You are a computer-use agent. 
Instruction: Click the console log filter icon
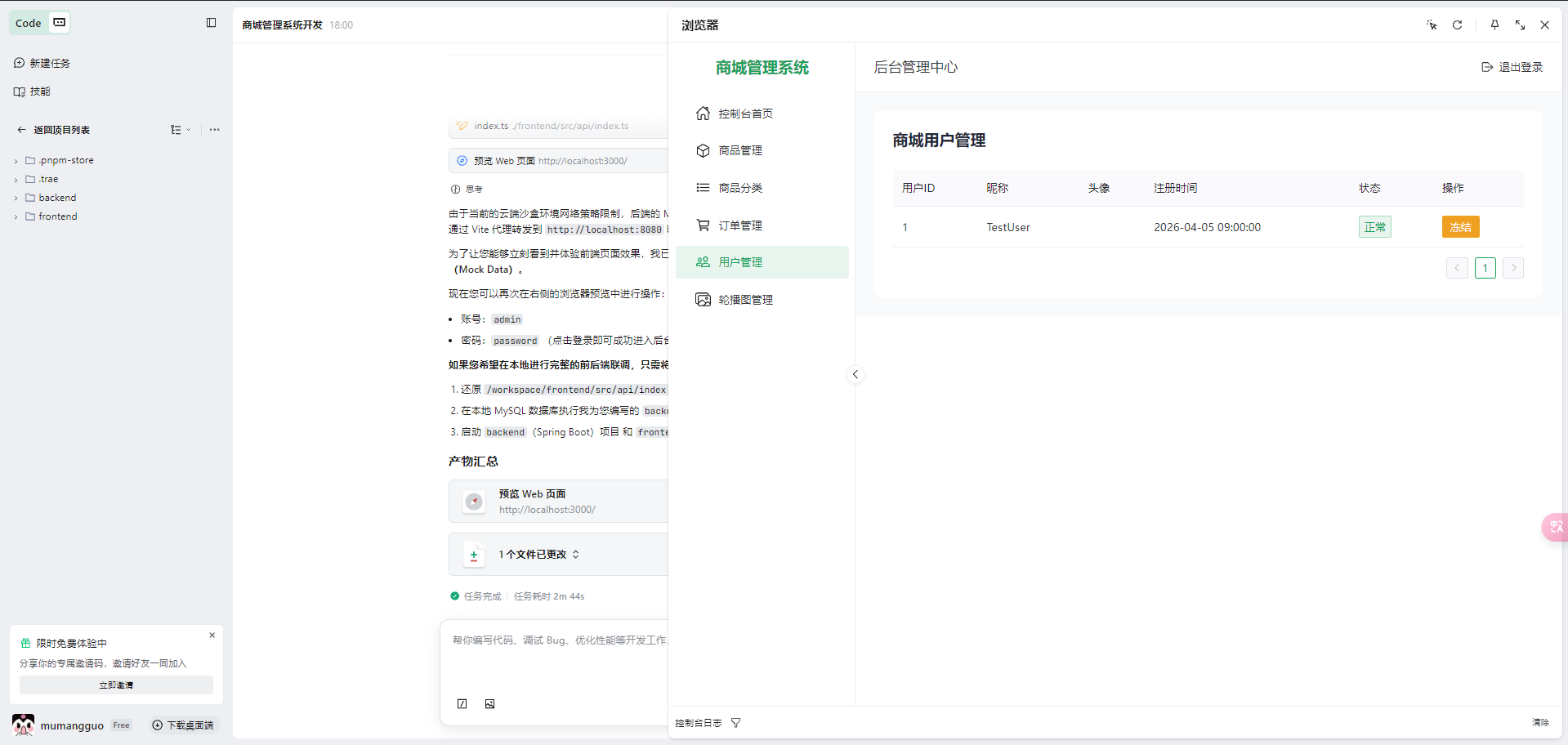735,723
